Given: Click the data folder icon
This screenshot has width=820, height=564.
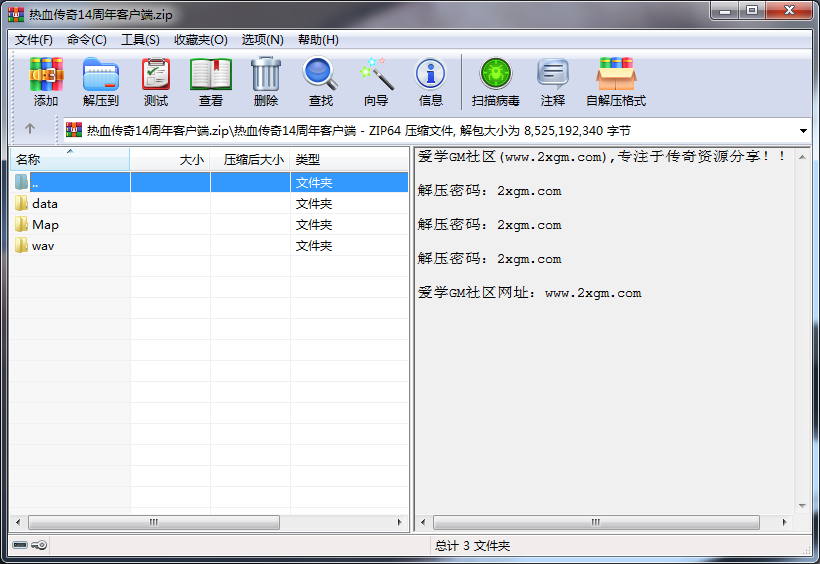Looking at the screenshot, I should 21,203.
